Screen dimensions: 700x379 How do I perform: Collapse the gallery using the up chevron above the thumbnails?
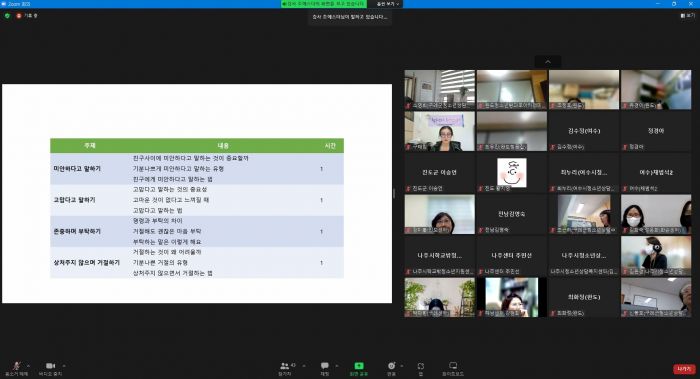pos(548,62)
